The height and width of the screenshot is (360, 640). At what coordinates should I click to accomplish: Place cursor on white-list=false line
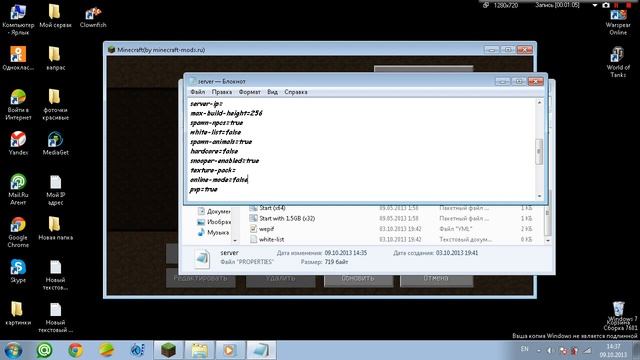215,132
